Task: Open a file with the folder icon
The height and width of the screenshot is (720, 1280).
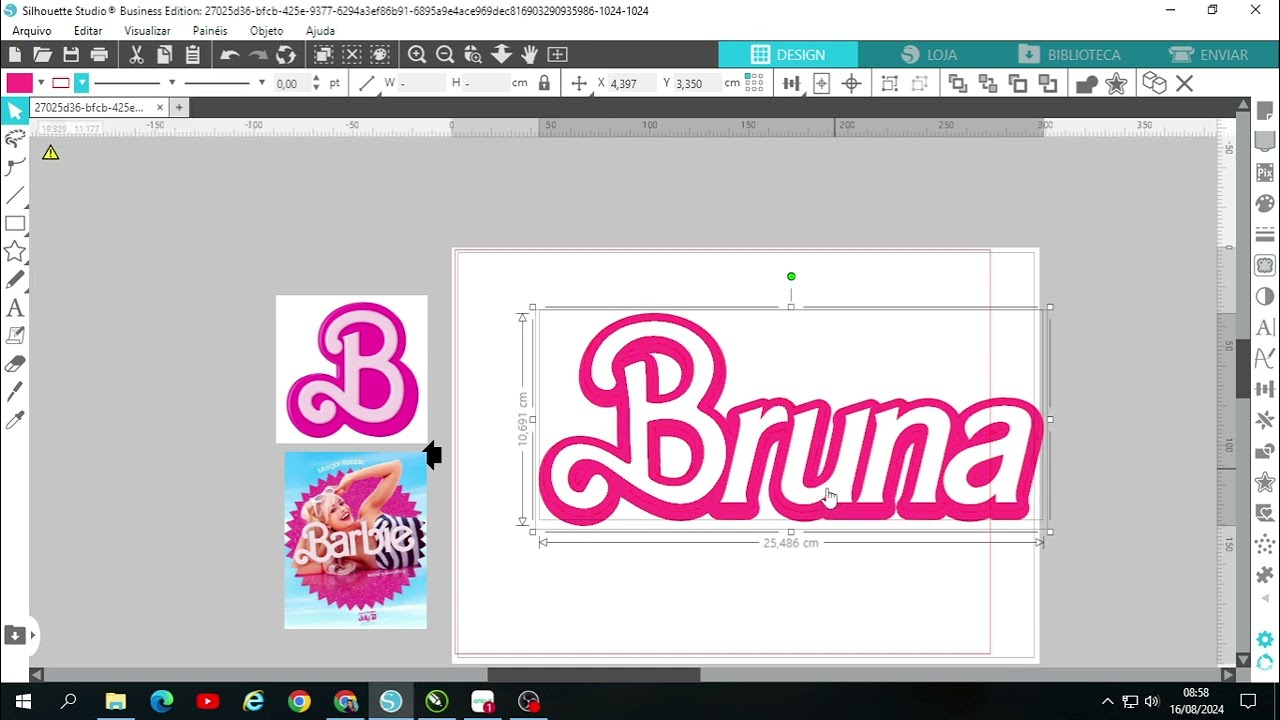Action: (x=42, y=54)
